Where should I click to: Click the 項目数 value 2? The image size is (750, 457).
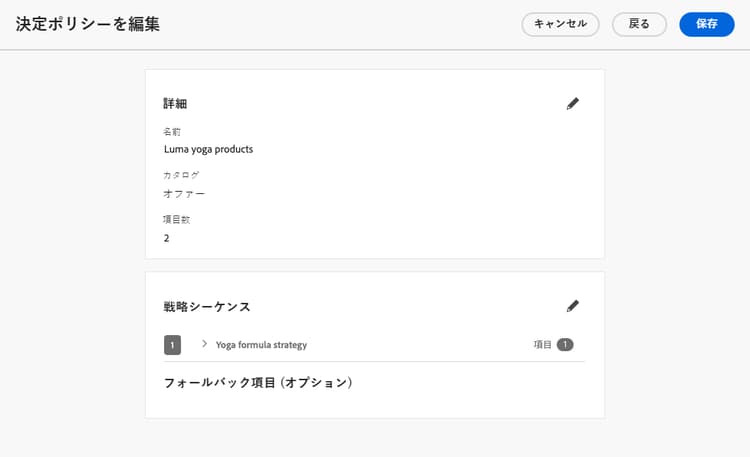[166, 238]
